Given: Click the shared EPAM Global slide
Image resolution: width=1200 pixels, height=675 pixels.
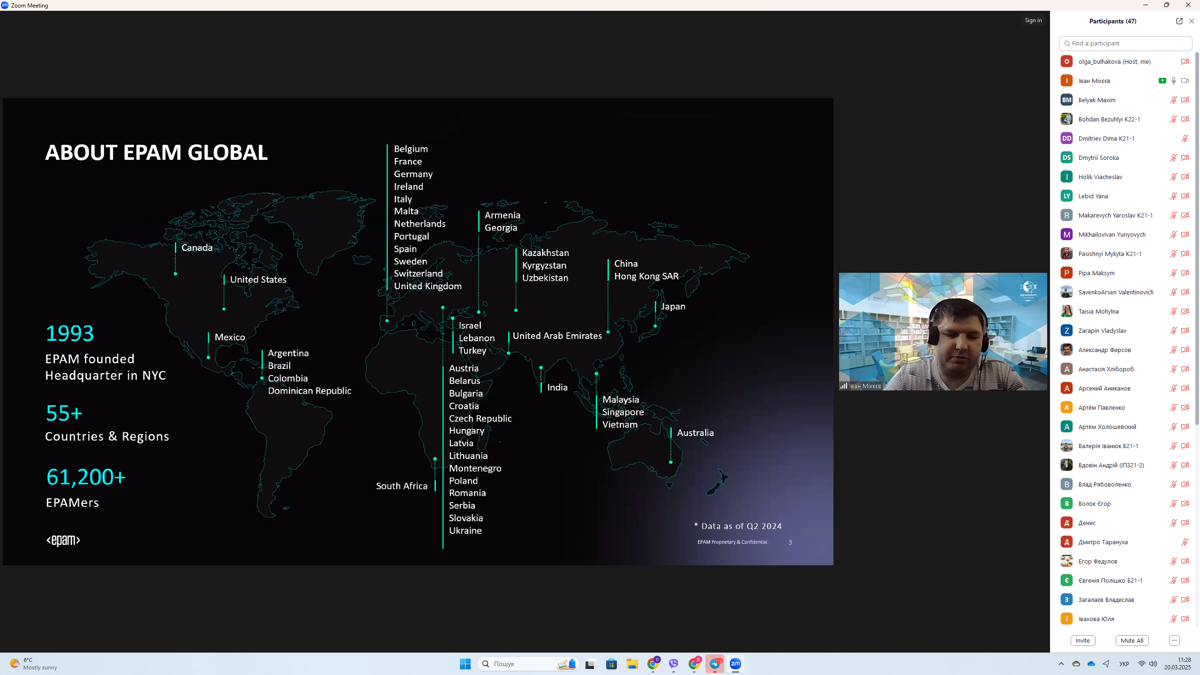Looking at the screenshot, I should click(418, 331).
